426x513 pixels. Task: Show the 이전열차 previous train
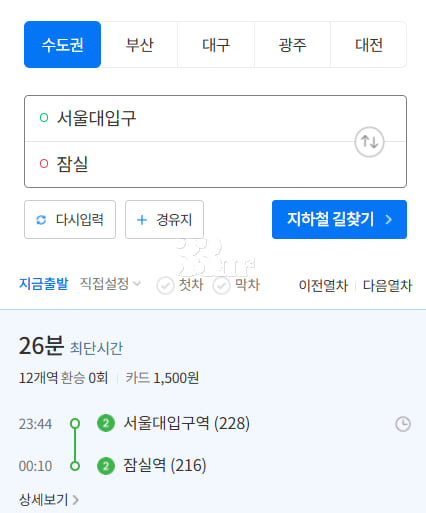(323, 286)
